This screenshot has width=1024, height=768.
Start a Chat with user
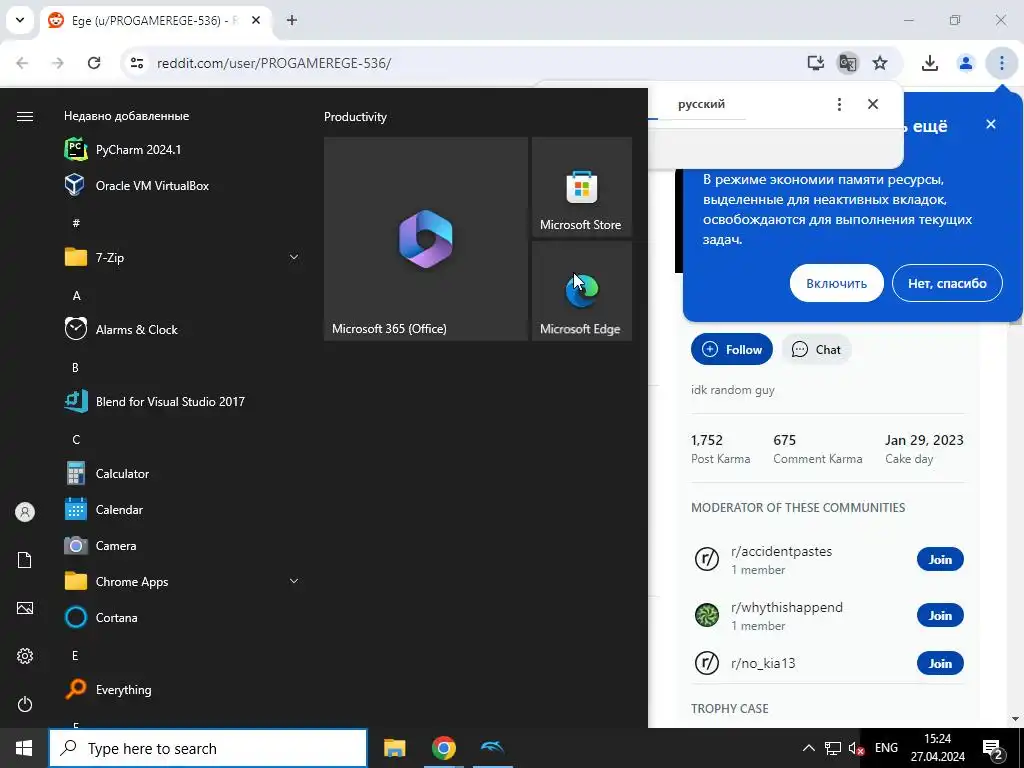[x=816, y=349]
